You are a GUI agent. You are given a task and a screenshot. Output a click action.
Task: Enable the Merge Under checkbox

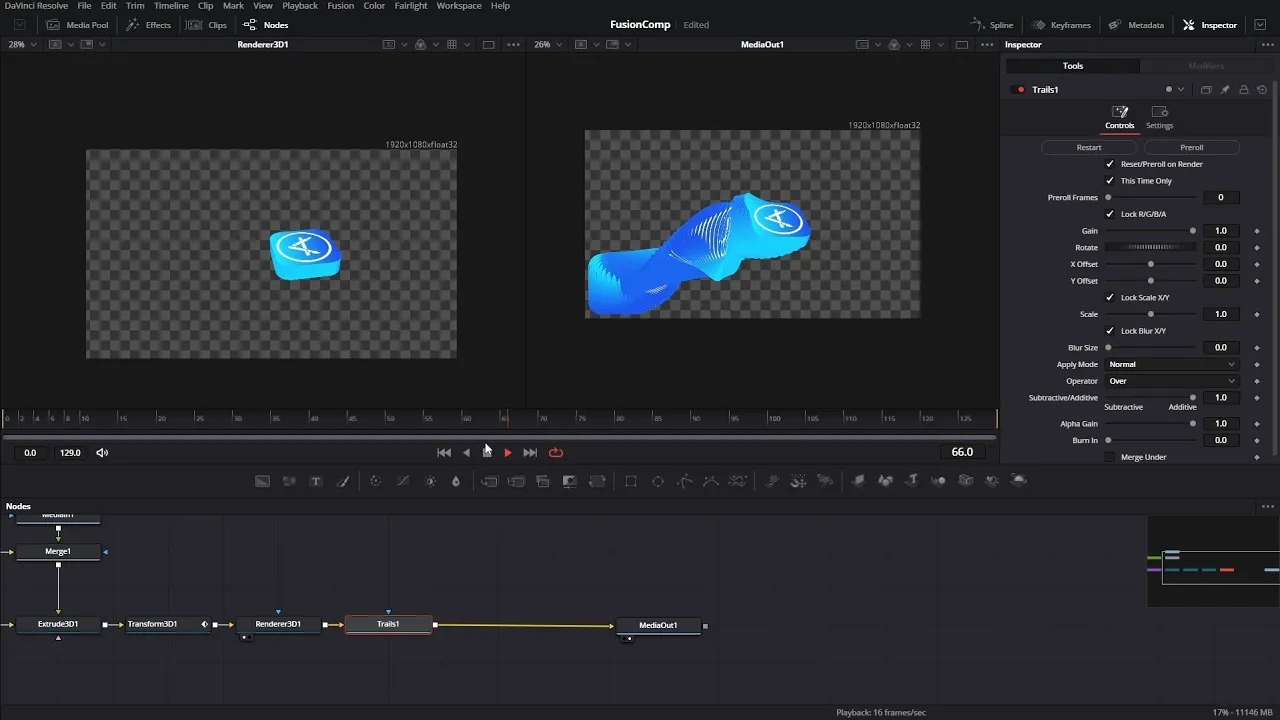pos(1109,457)
